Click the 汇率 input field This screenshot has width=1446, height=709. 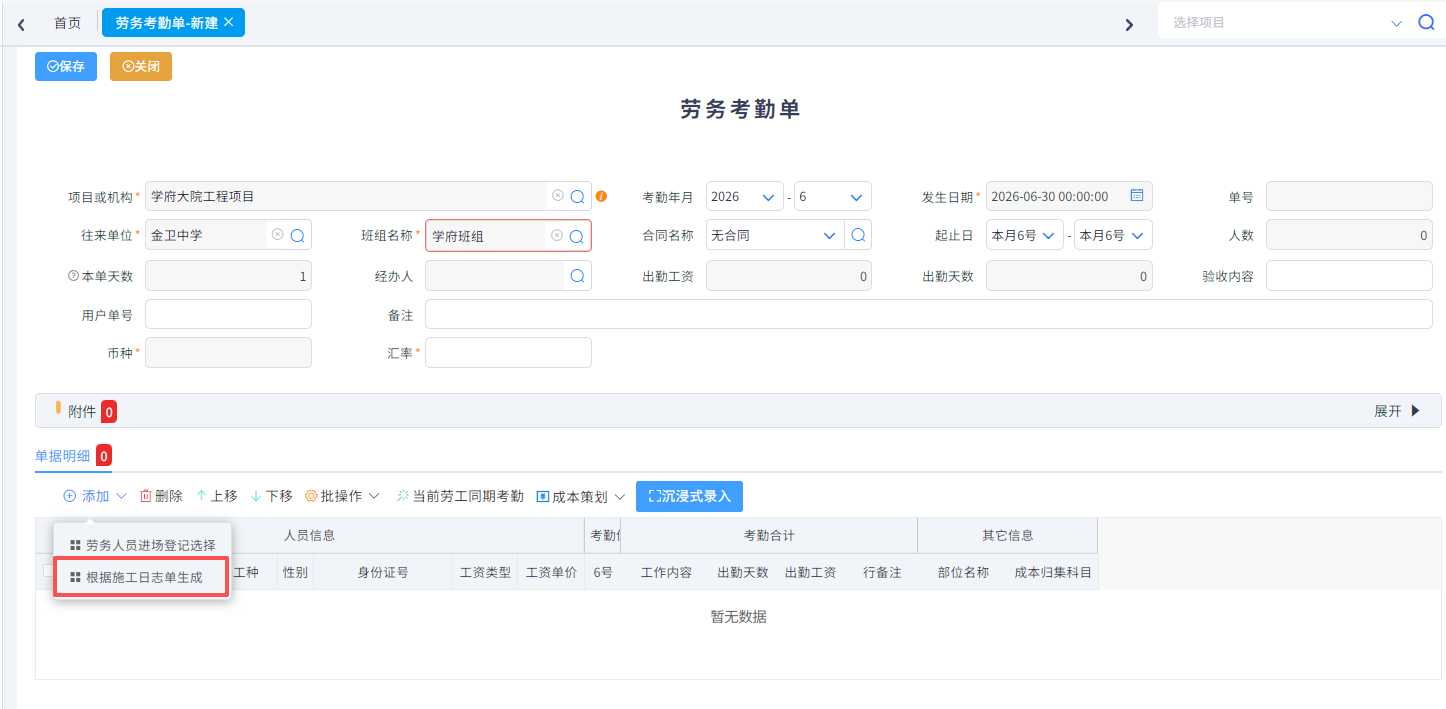(x=508, y=353)
